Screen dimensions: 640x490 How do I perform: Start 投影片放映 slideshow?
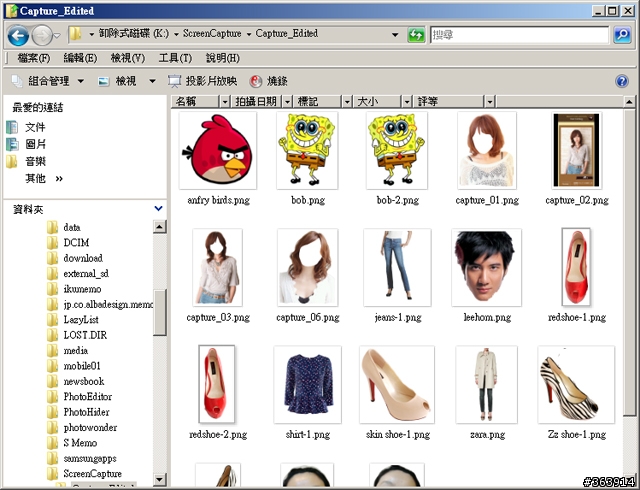pyautogui.click(x=202, y=81)
